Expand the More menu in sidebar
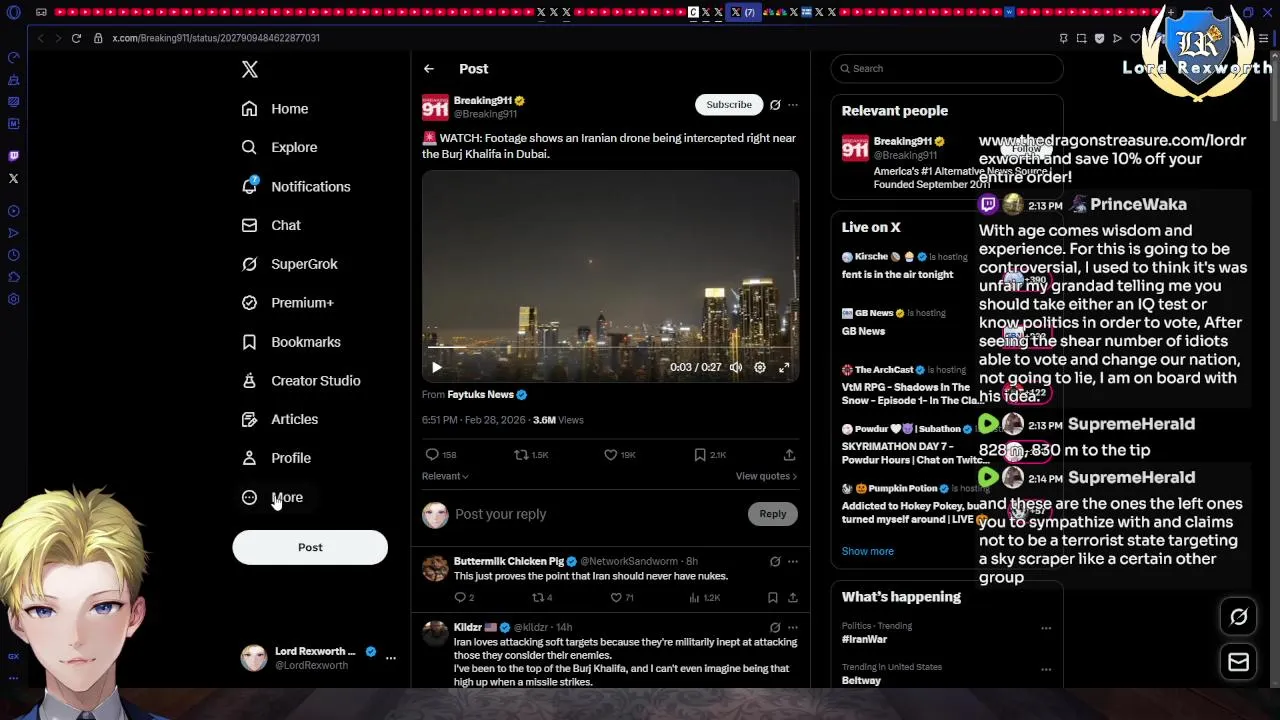The width and height of the screenshot is (1280, 720). [x=272, y=497]
